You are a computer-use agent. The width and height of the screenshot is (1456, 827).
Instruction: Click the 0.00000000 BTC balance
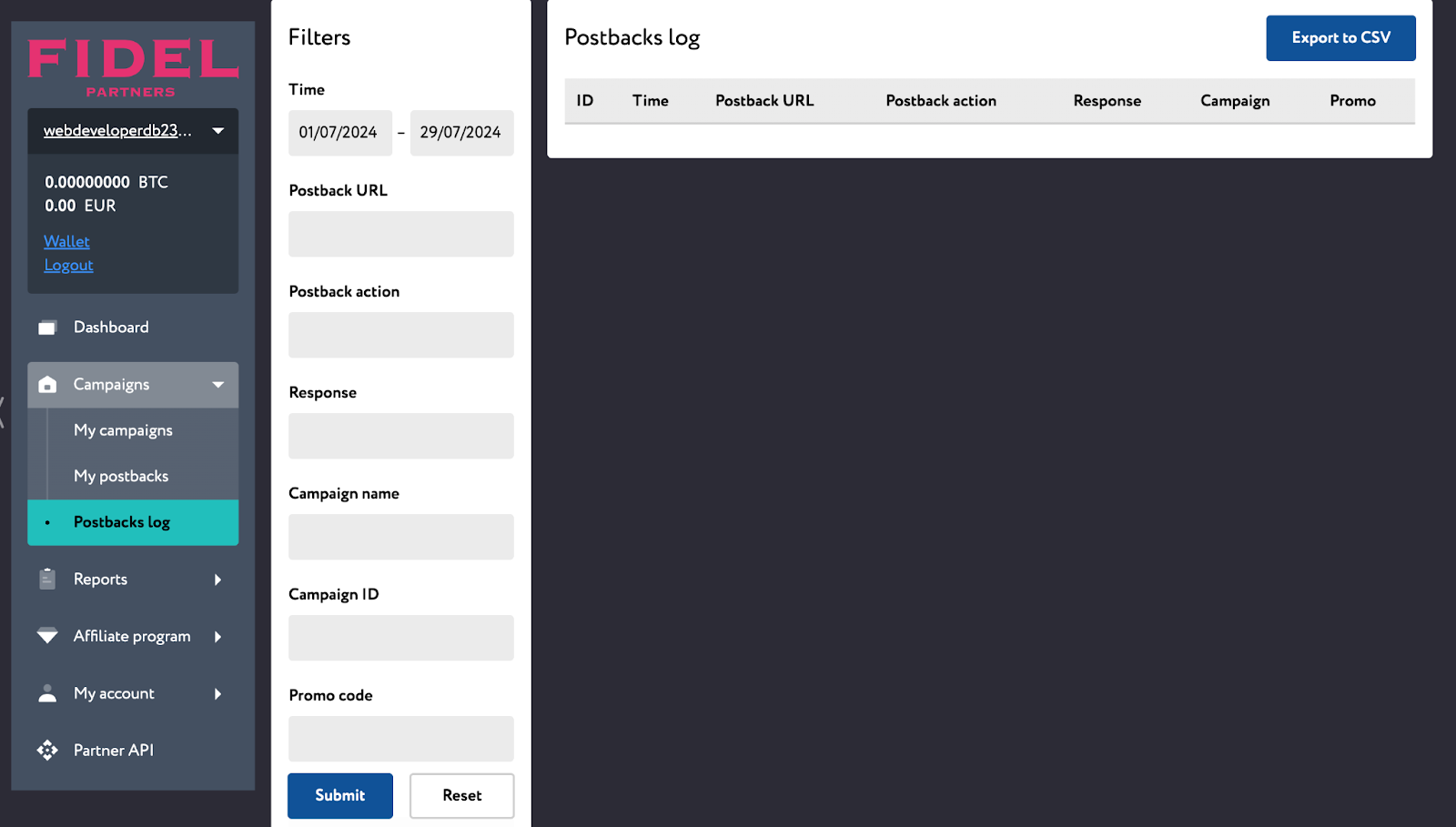(x=106, y=182)
